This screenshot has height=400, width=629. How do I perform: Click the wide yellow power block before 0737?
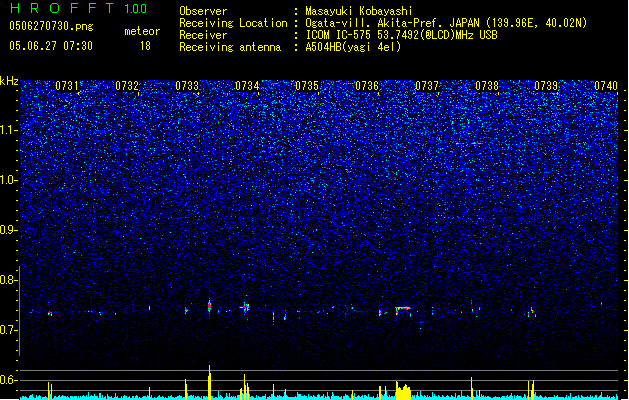403,391
